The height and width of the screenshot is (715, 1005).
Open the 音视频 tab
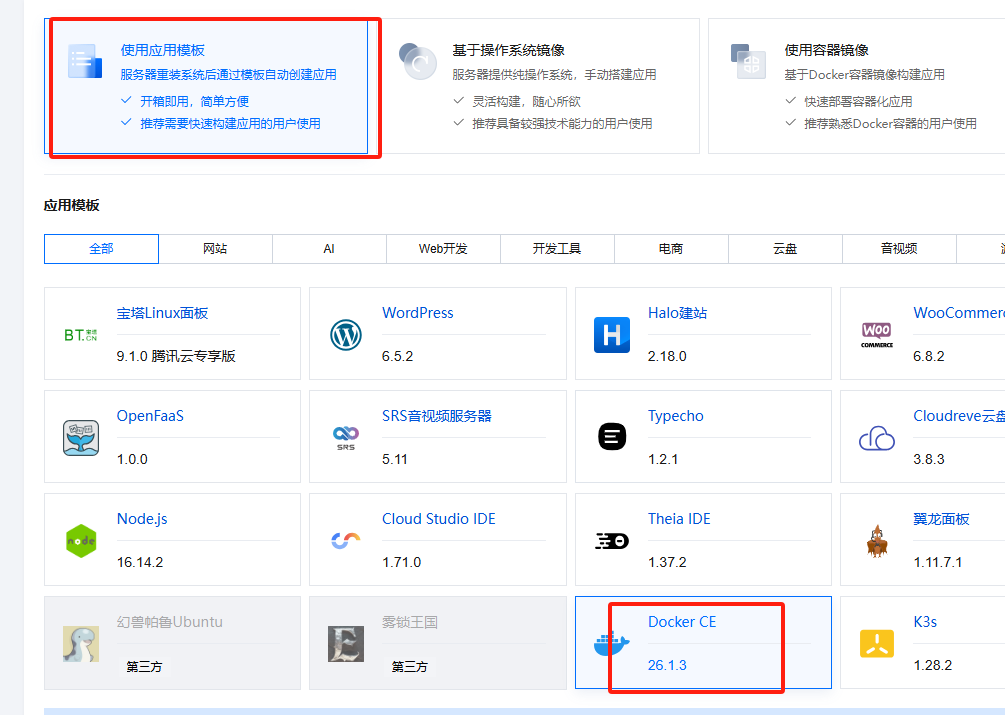point(899,249)
